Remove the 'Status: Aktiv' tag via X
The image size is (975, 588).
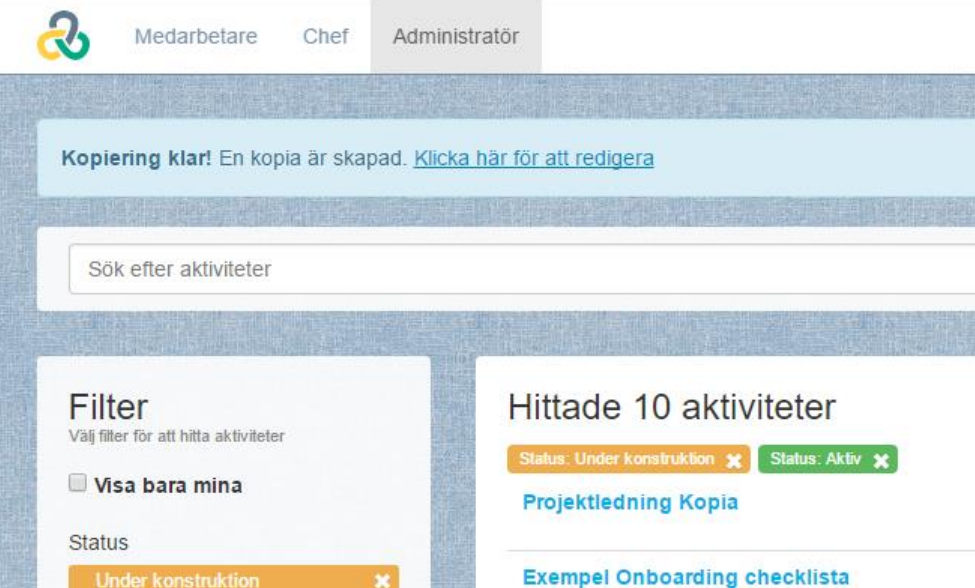pyautogui.click(x=880, y=460)
